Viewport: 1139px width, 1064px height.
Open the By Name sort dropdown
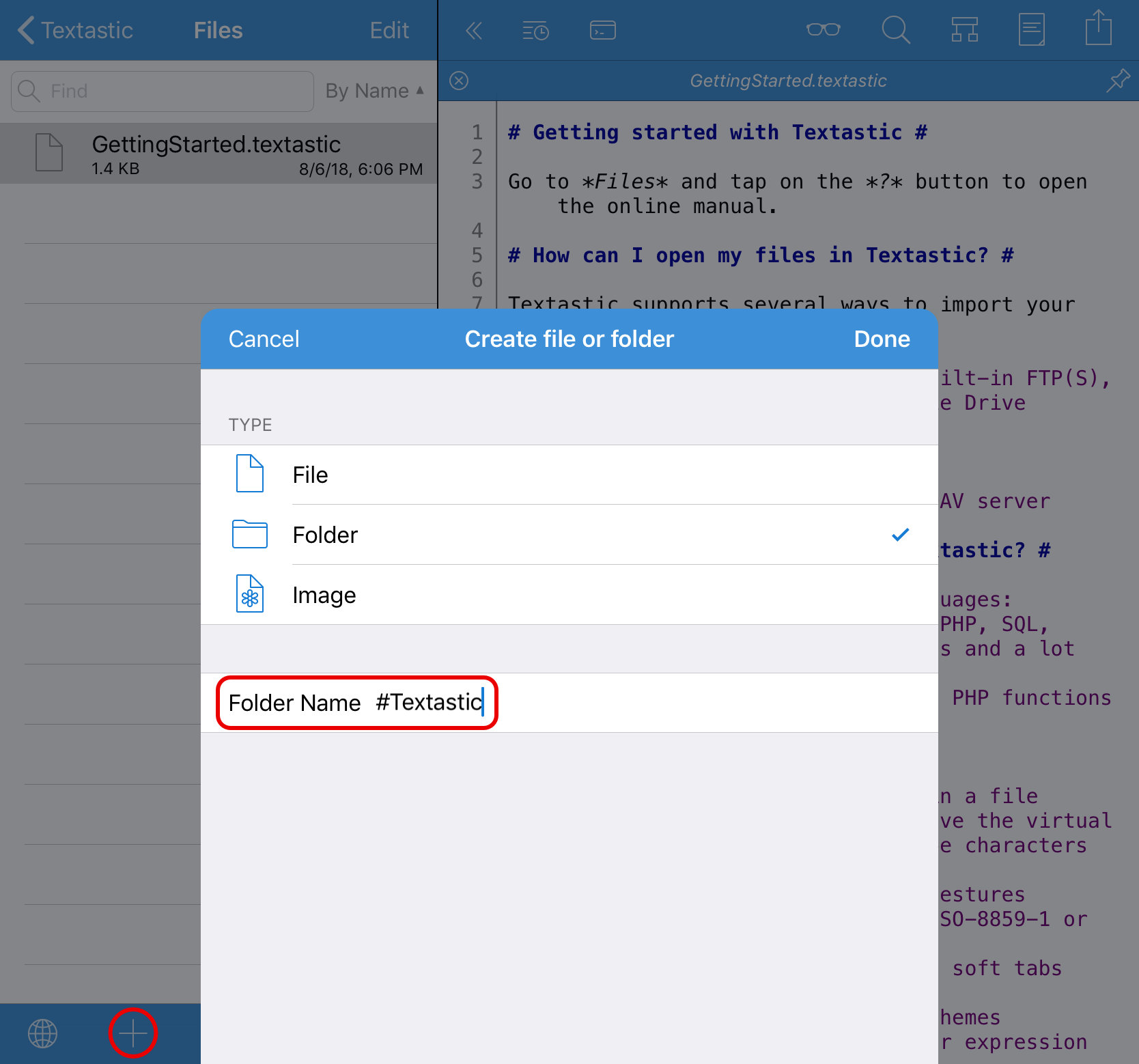pos(374,91)
